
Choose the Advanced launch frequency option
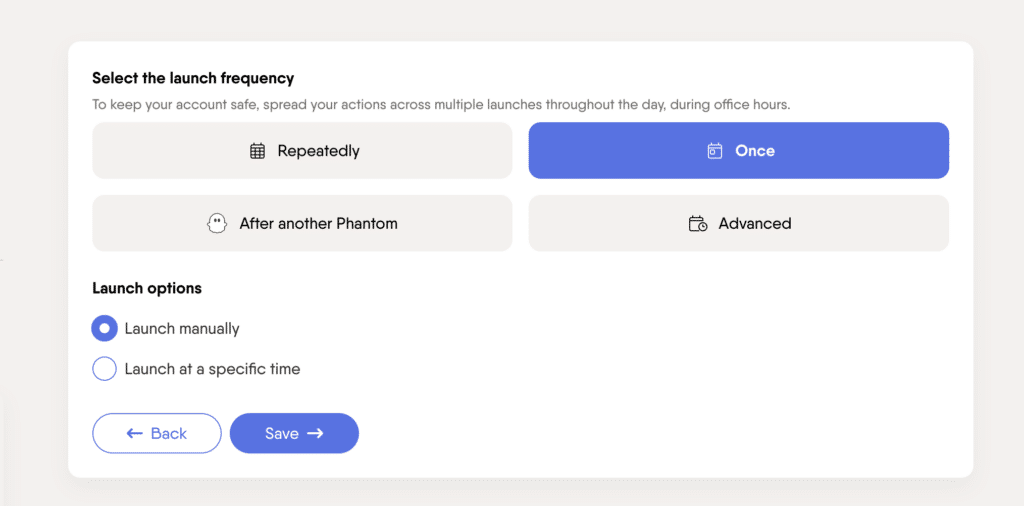click(739, 223)
